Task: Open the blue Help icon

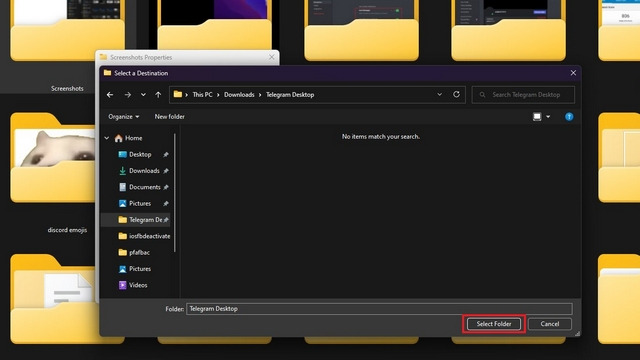Action: pyautogui.click(x=569, y=117)
